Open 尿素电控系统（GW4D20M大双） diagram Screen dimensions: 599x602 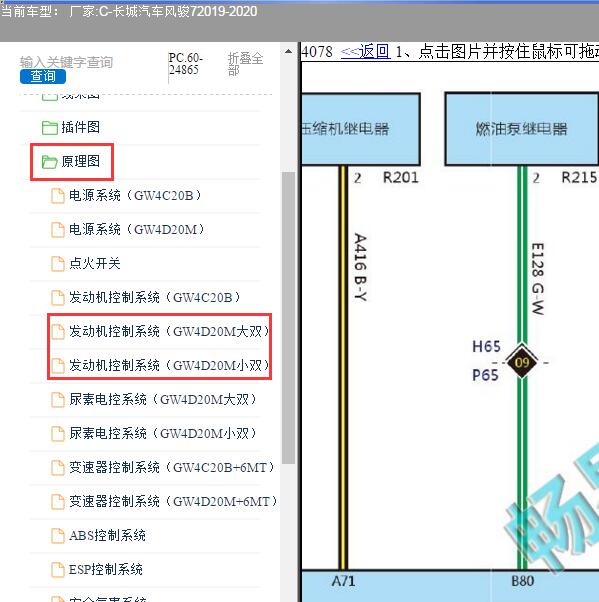(163, 399)
